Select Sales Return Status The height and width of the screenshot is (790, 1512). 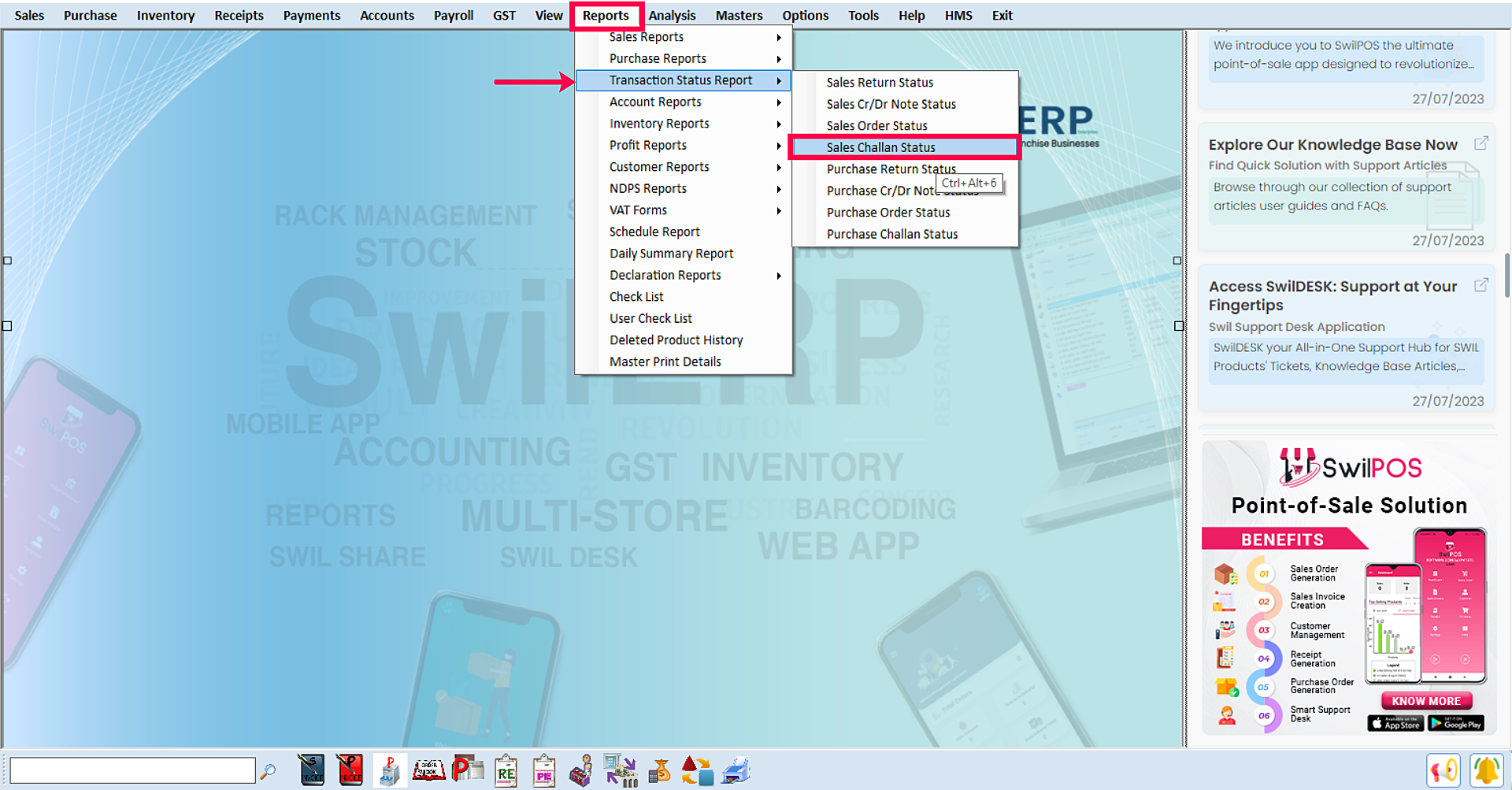pyautogui.click(x=905, y=82)
